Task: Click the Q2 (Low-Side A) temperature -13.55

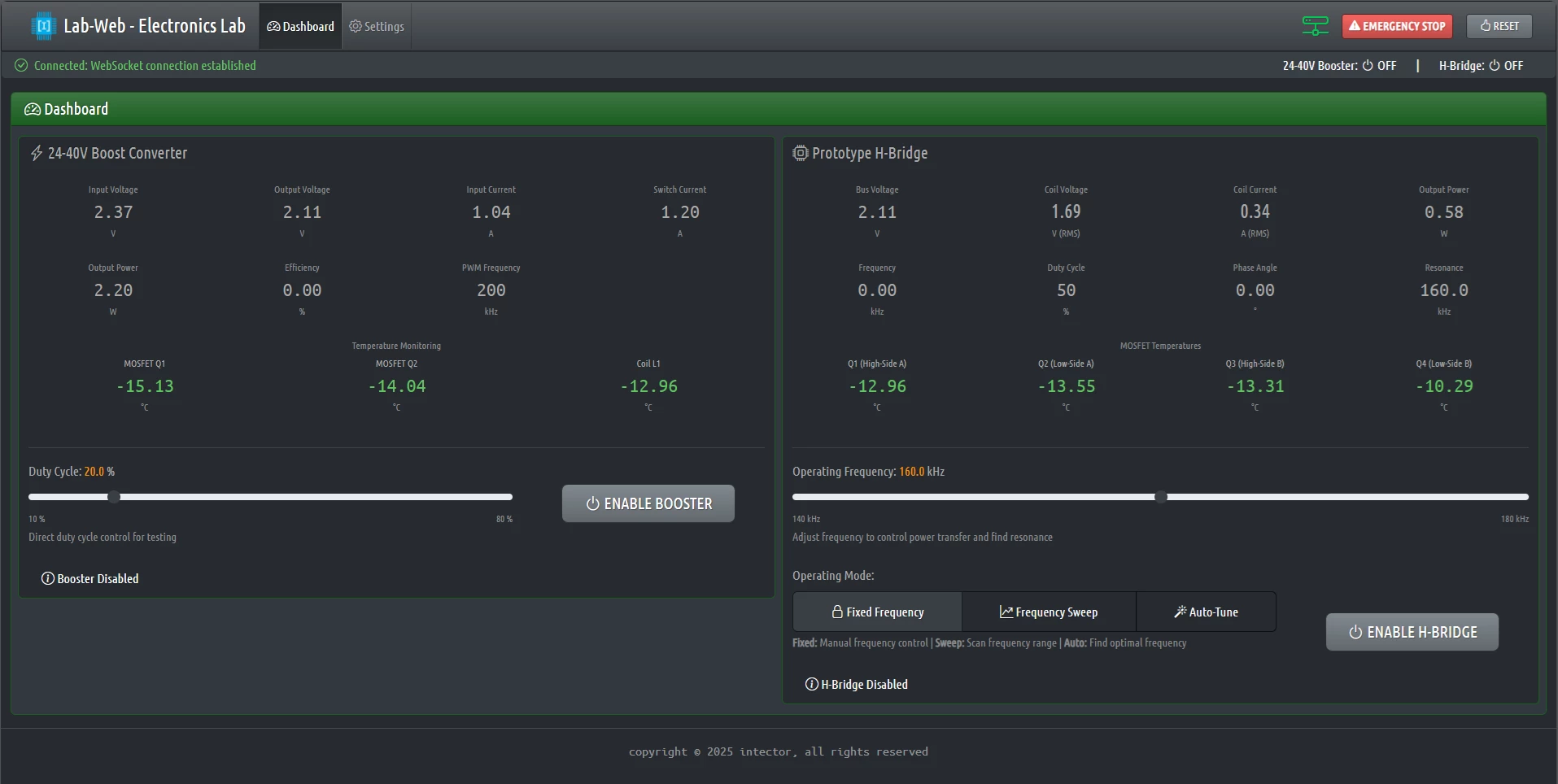Action: (x=1066, y=386)
